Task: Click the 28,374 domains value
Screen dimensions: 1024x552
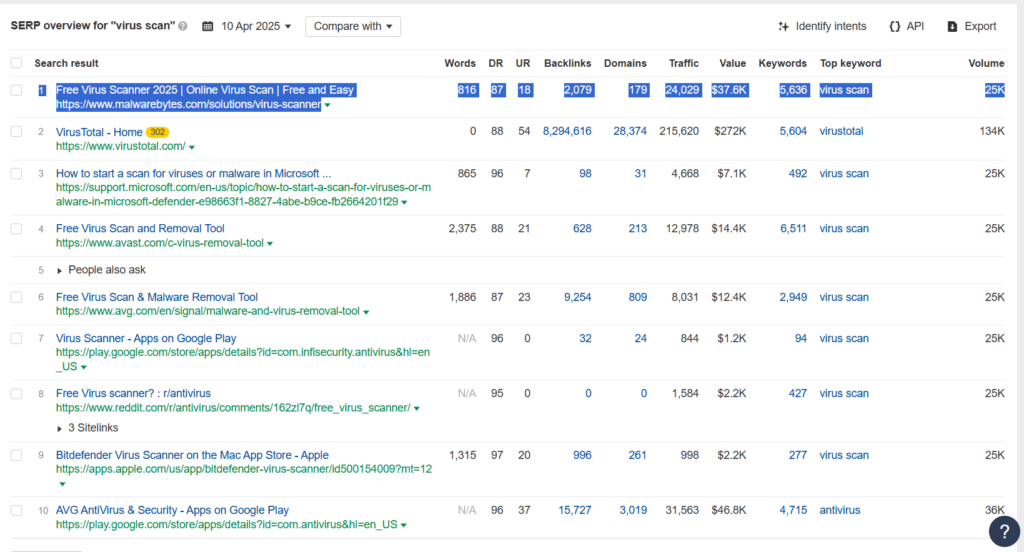Action: 630,131
